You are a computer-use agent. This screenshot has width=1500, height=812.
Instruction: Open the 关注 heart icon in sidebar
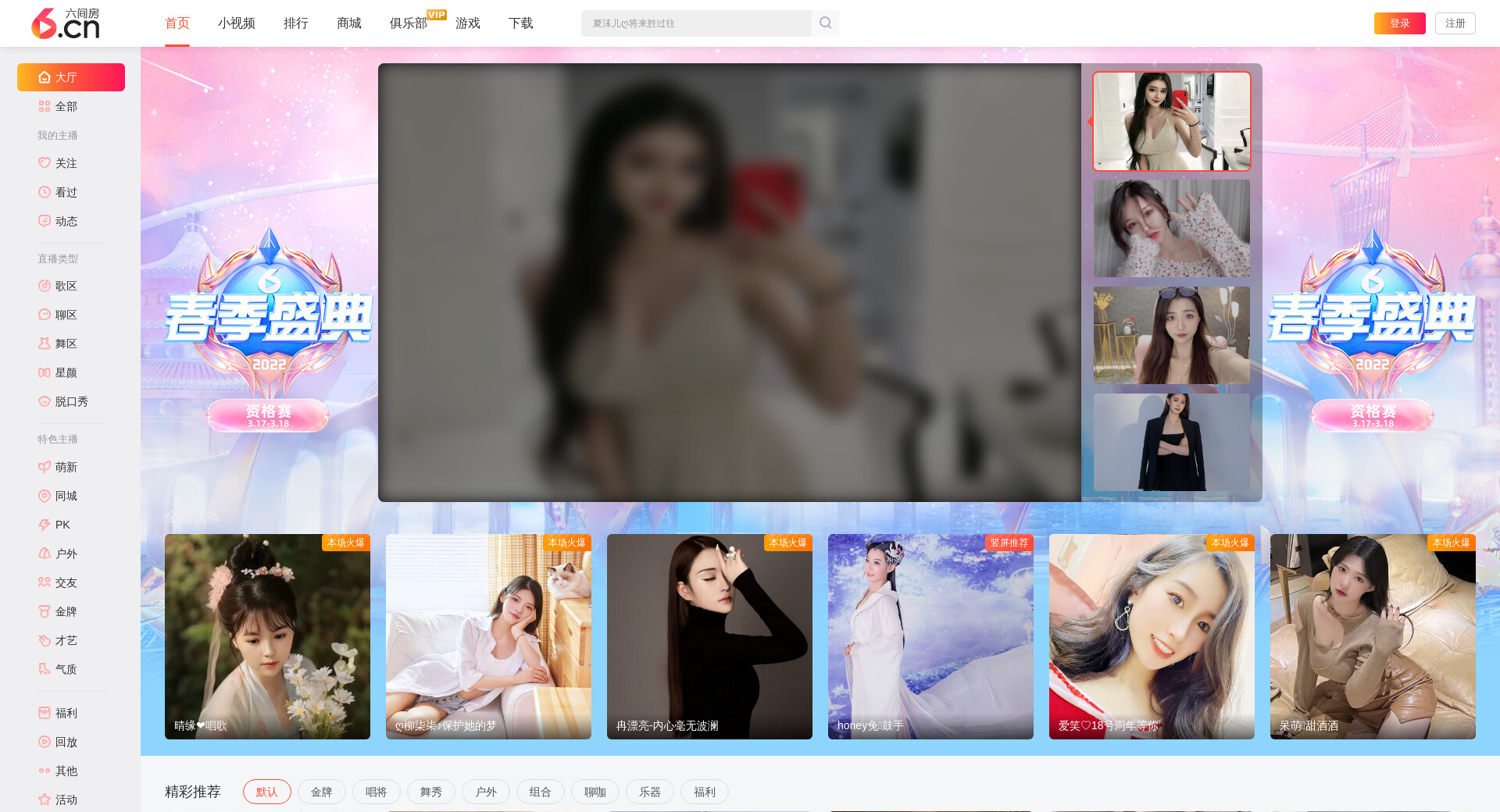pos(45,163)
